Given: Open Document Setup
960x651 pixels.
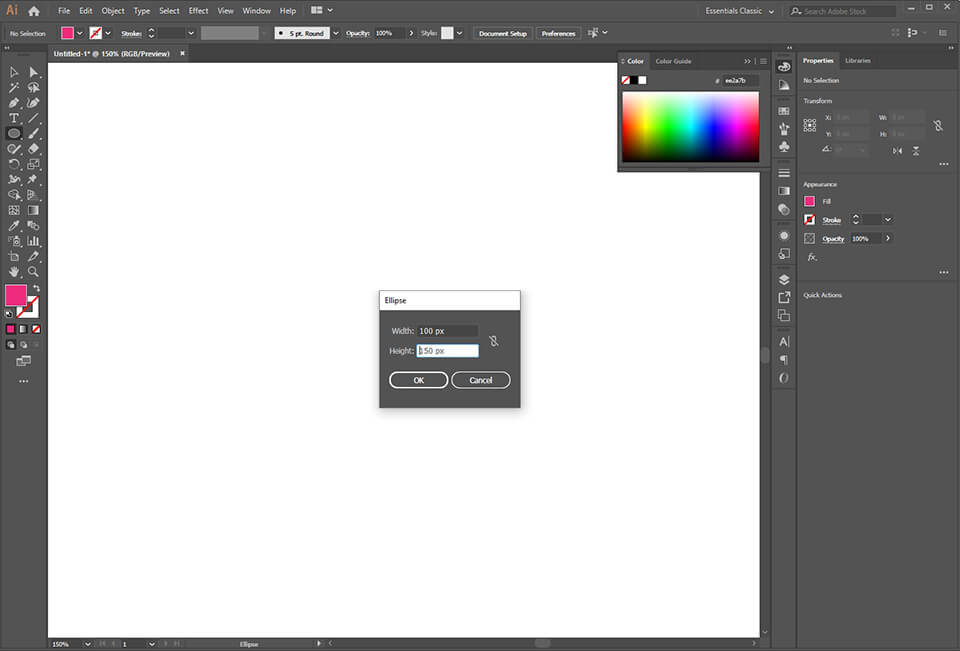Looking at the screenshot, I should 502,32.
